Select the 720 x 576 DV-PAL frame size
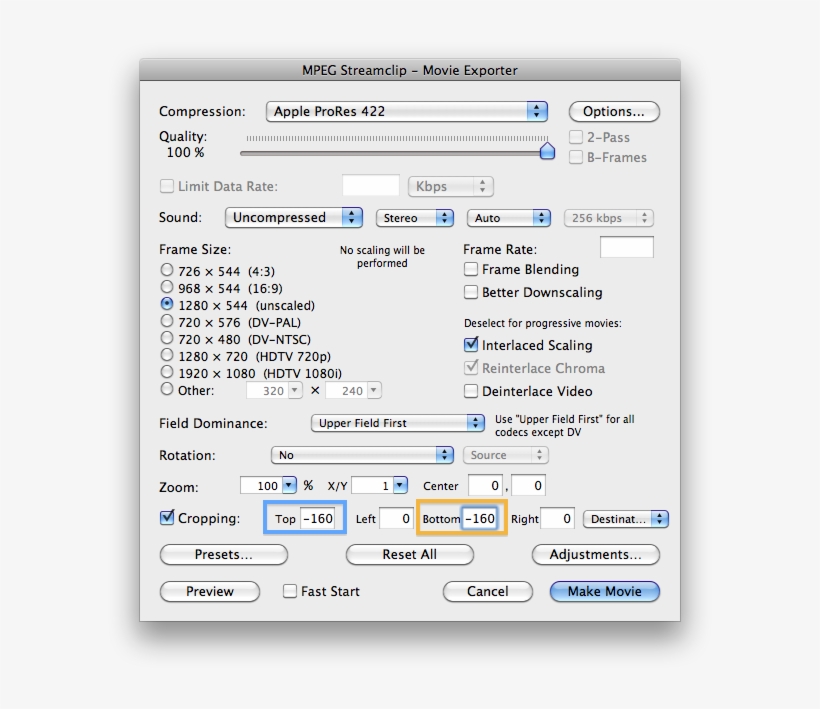The height and width of the screenshot is (709, 820). pyautogui.click(x=165, y=322)
